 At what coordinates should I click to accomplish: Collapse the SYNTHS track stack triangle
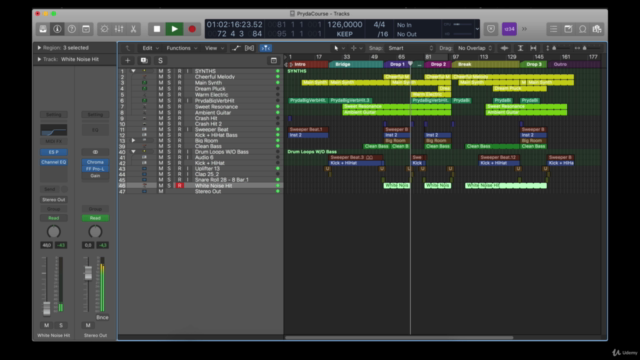point(133,71)
